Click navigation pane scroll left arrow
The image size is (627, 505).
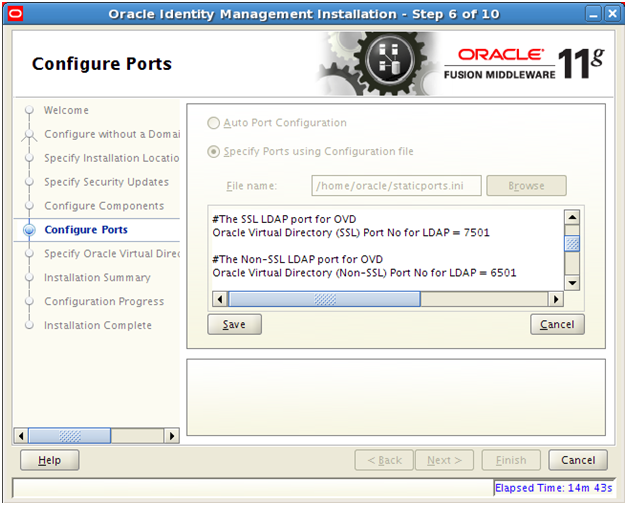(x=21, y=435)
